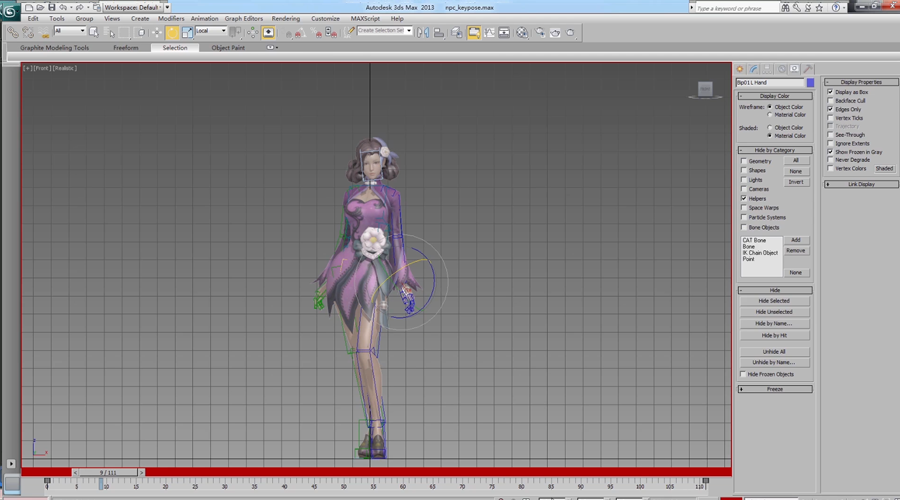Expand the Freeze rollout
This screenshot has height=500, width=900.
775,389
